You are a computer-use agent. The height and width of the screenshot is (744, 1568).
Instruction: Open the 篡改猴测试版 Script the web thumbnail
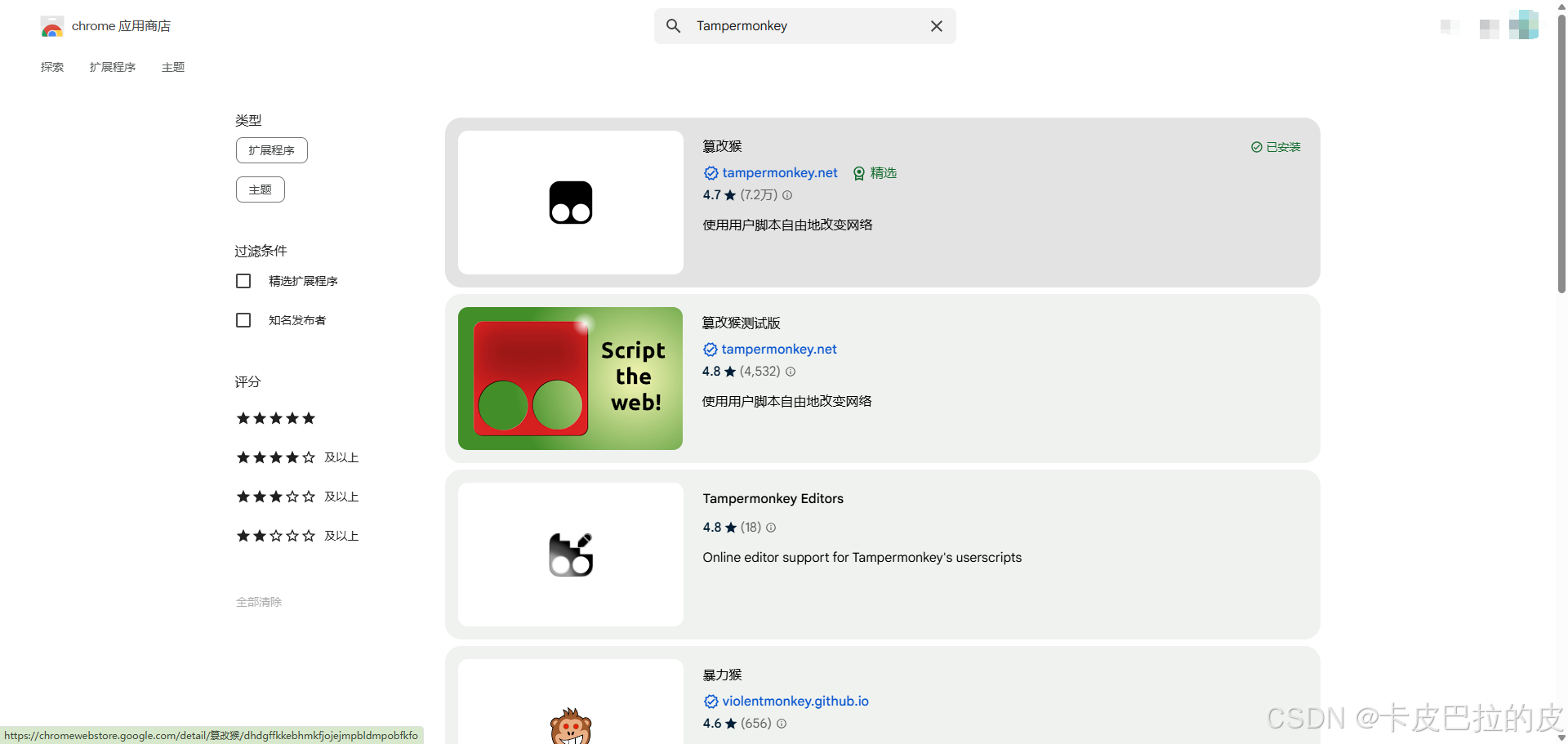[x=570, y=378]
